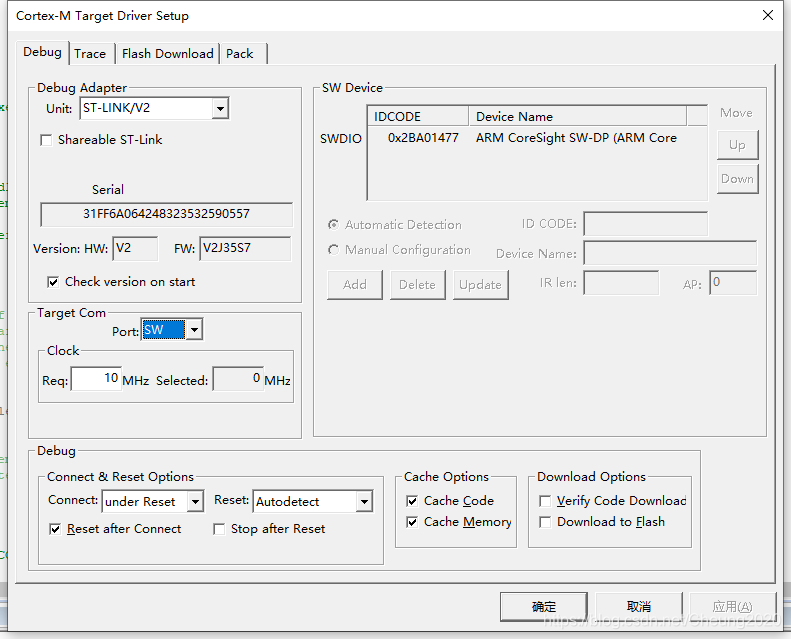The height and width of the screenshot is (639, 791).
Task: Click the AP value field
Action: coord(733,282)
